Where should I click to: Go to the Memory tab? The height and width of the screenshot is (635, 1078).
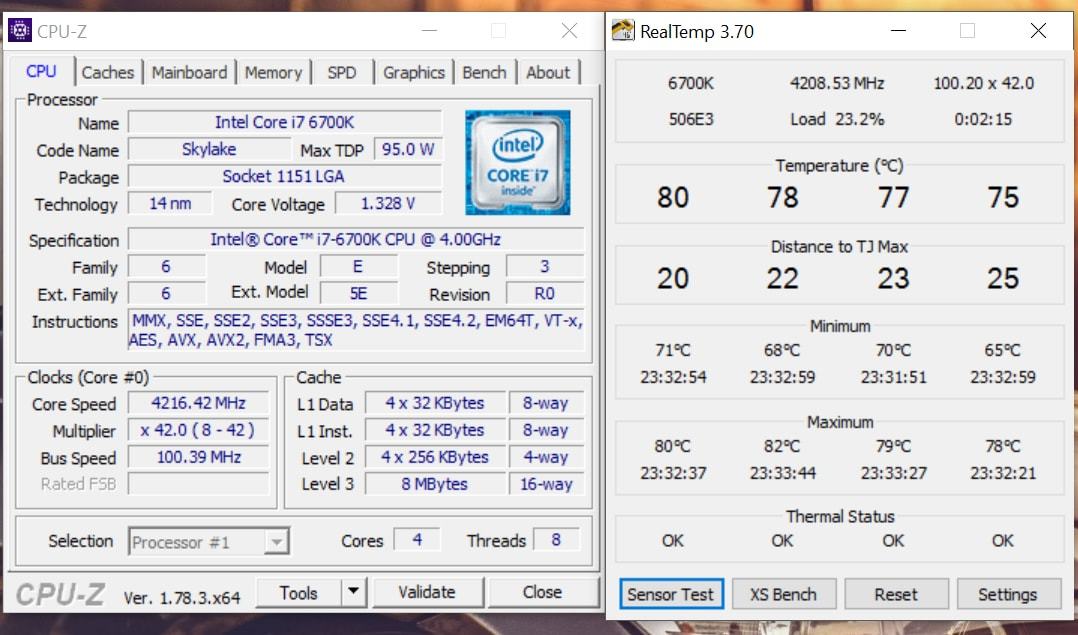273,72
